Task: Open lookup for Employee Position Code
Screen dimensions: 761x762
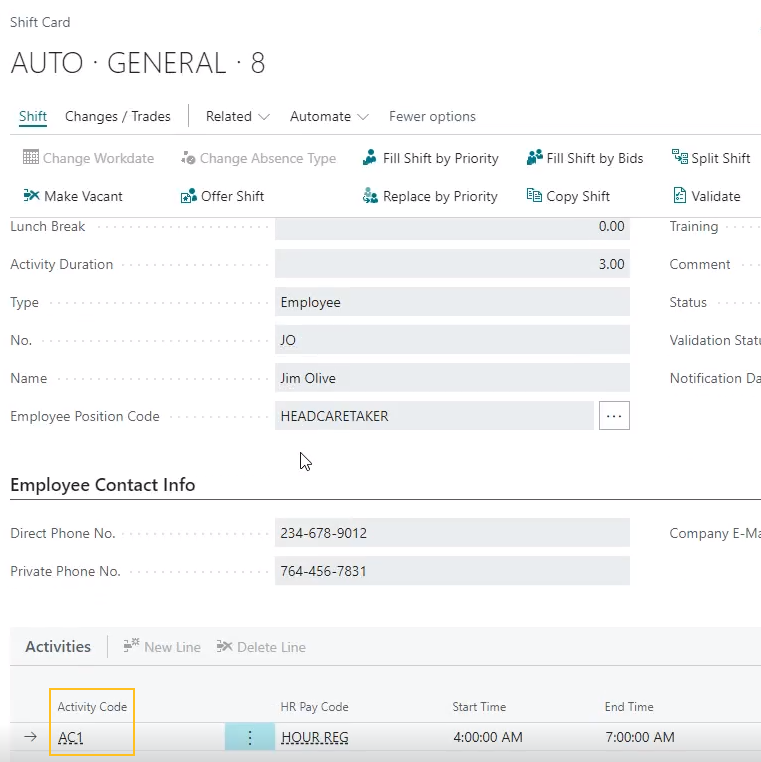Action: (x=614, y=416)
